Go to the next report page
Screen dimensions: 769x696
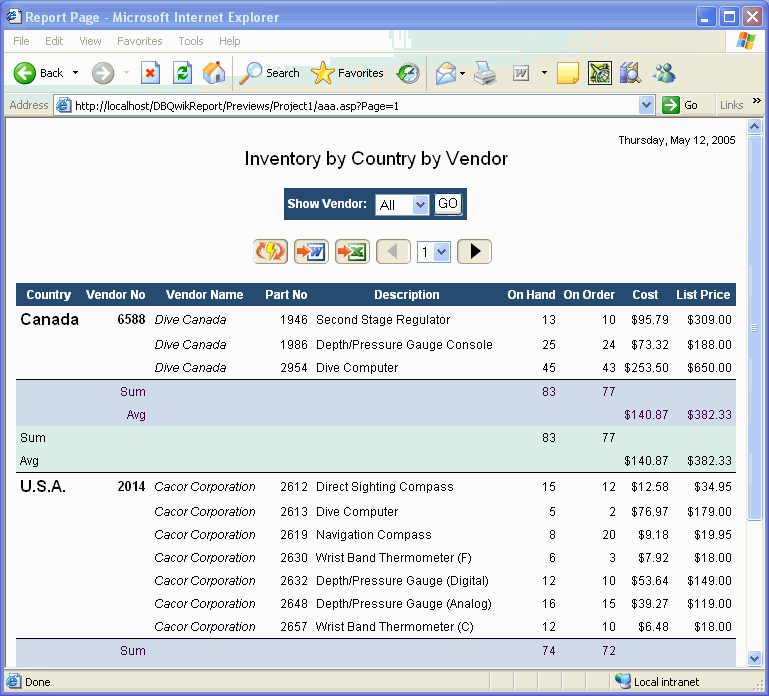(474, 252)
